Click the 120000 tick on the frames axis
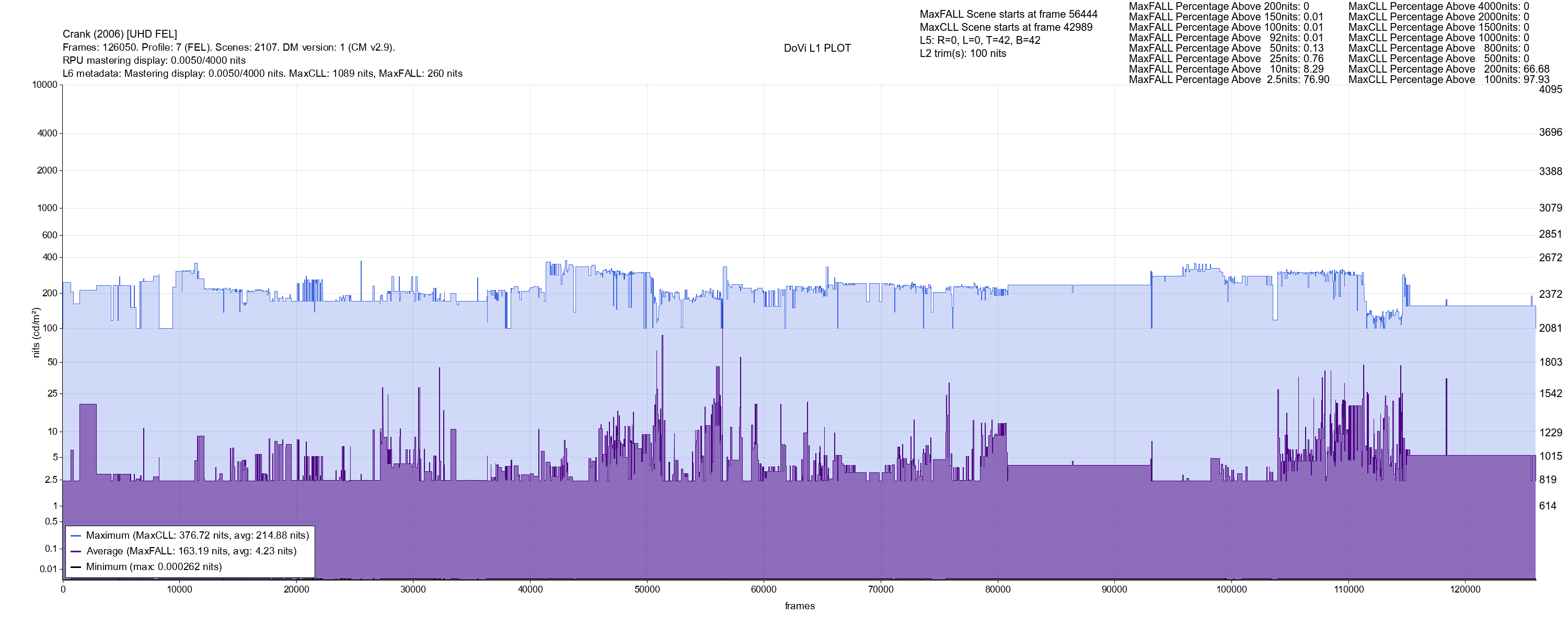 click(x=1465, y=589)
